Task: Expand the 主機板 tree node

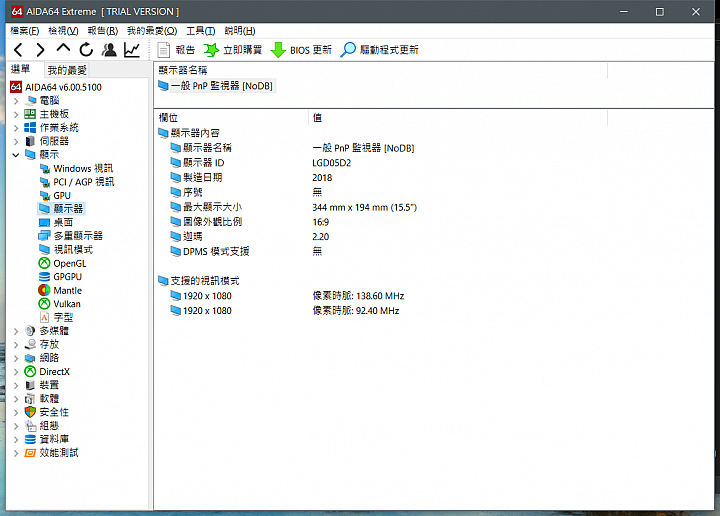Action: click(16, 114)
